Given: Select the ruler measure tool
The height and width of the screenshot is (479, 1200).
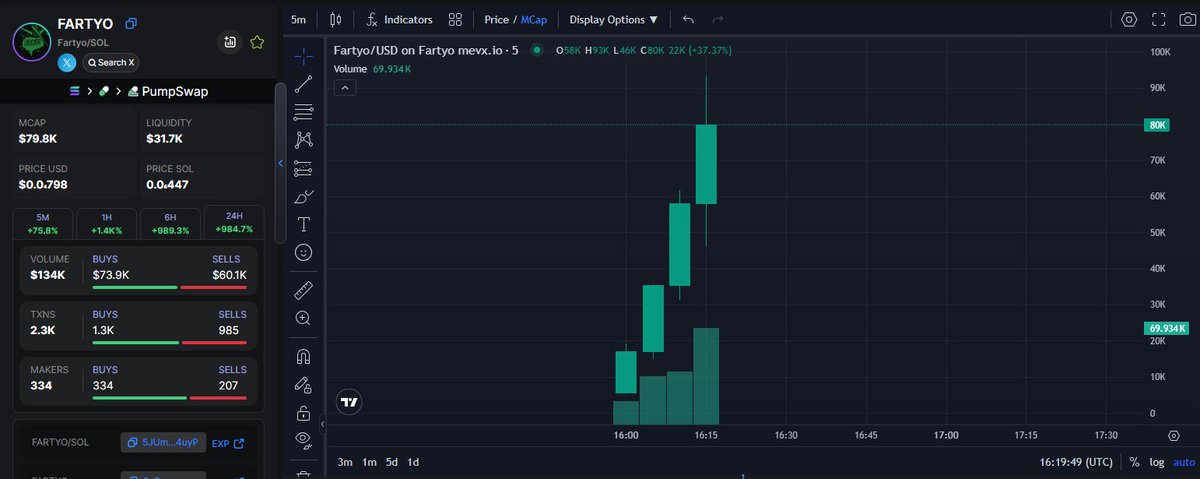Looking at the screenshot, I should point(304,290).
